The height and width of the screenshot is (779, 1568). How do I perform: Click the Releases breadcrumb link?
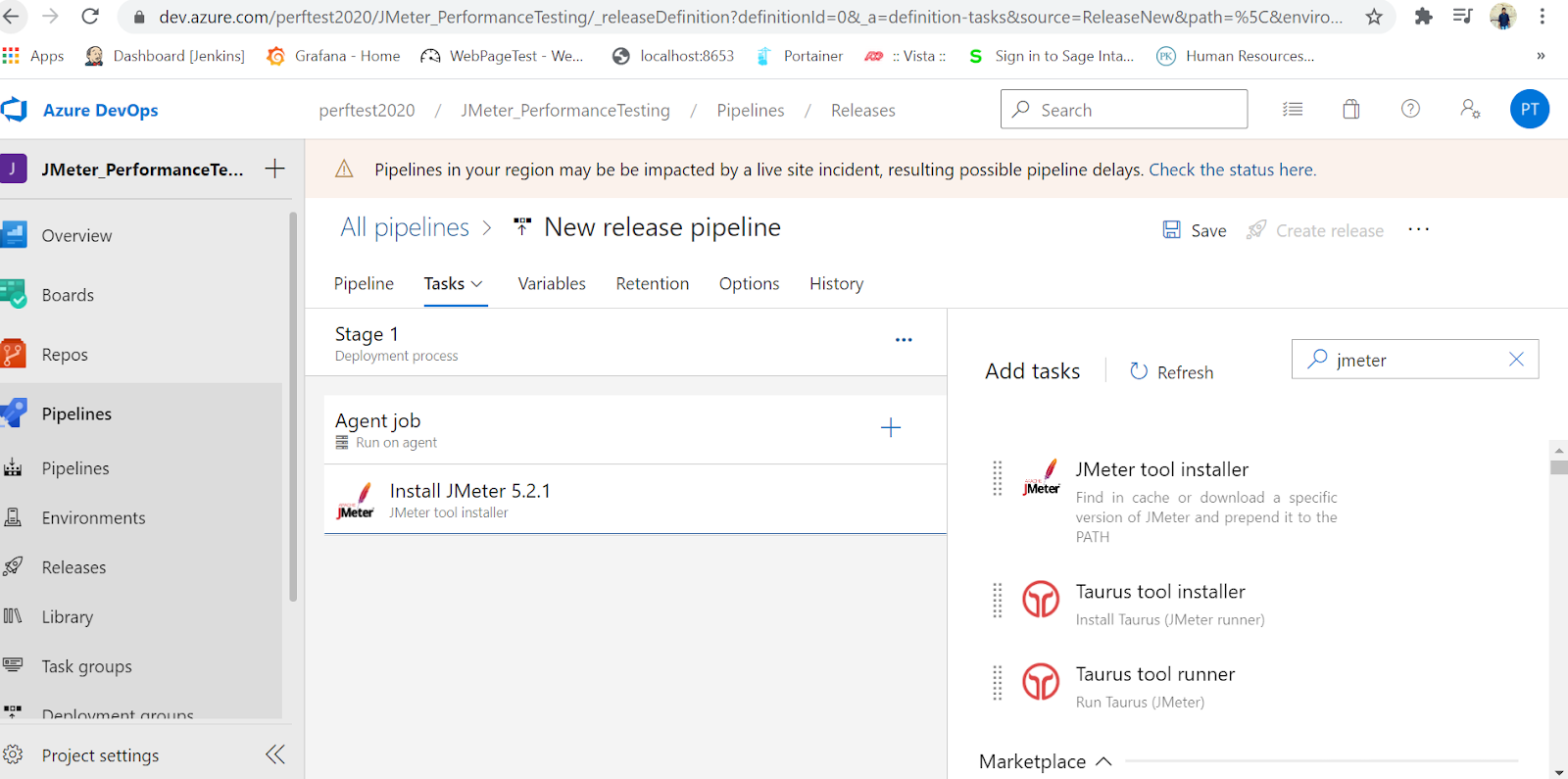click(863, 110)
